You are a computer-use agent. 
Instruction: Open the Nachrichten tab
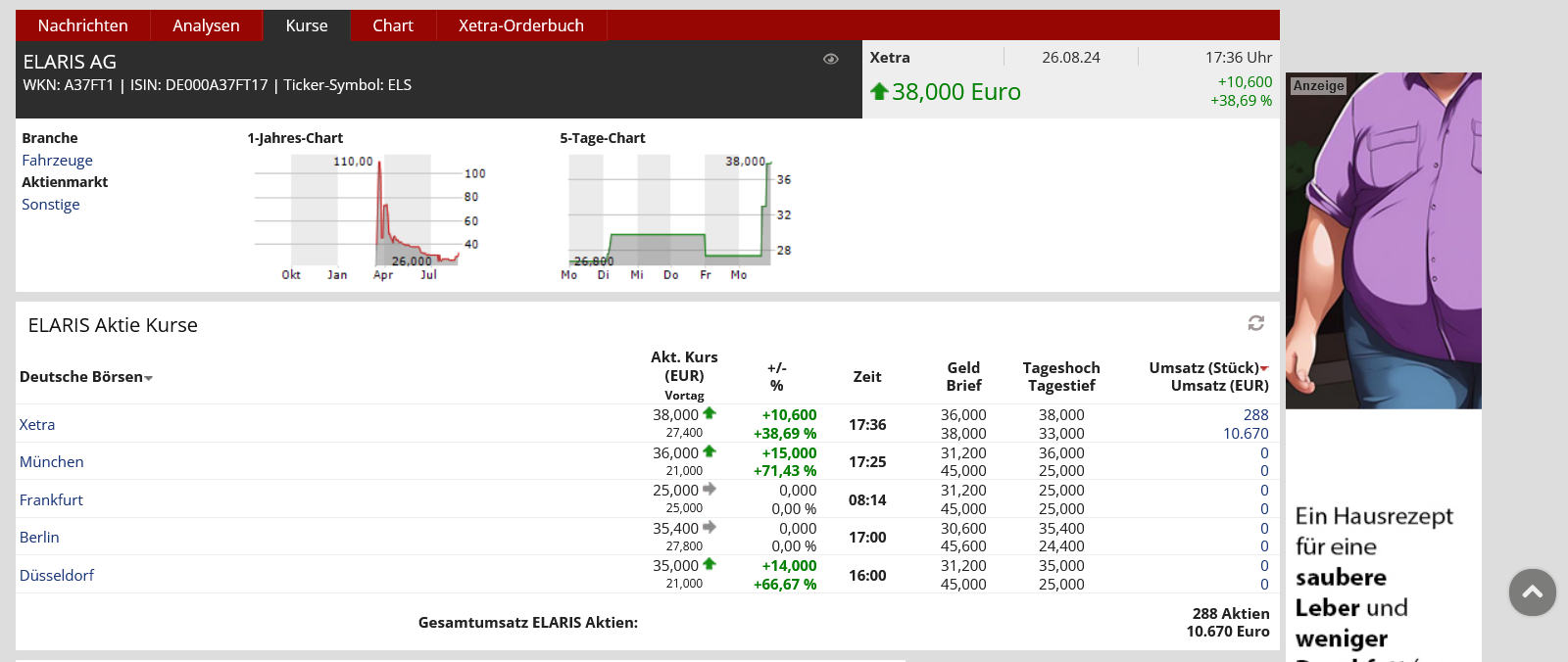pyautogui.click(x=82, y=25)
